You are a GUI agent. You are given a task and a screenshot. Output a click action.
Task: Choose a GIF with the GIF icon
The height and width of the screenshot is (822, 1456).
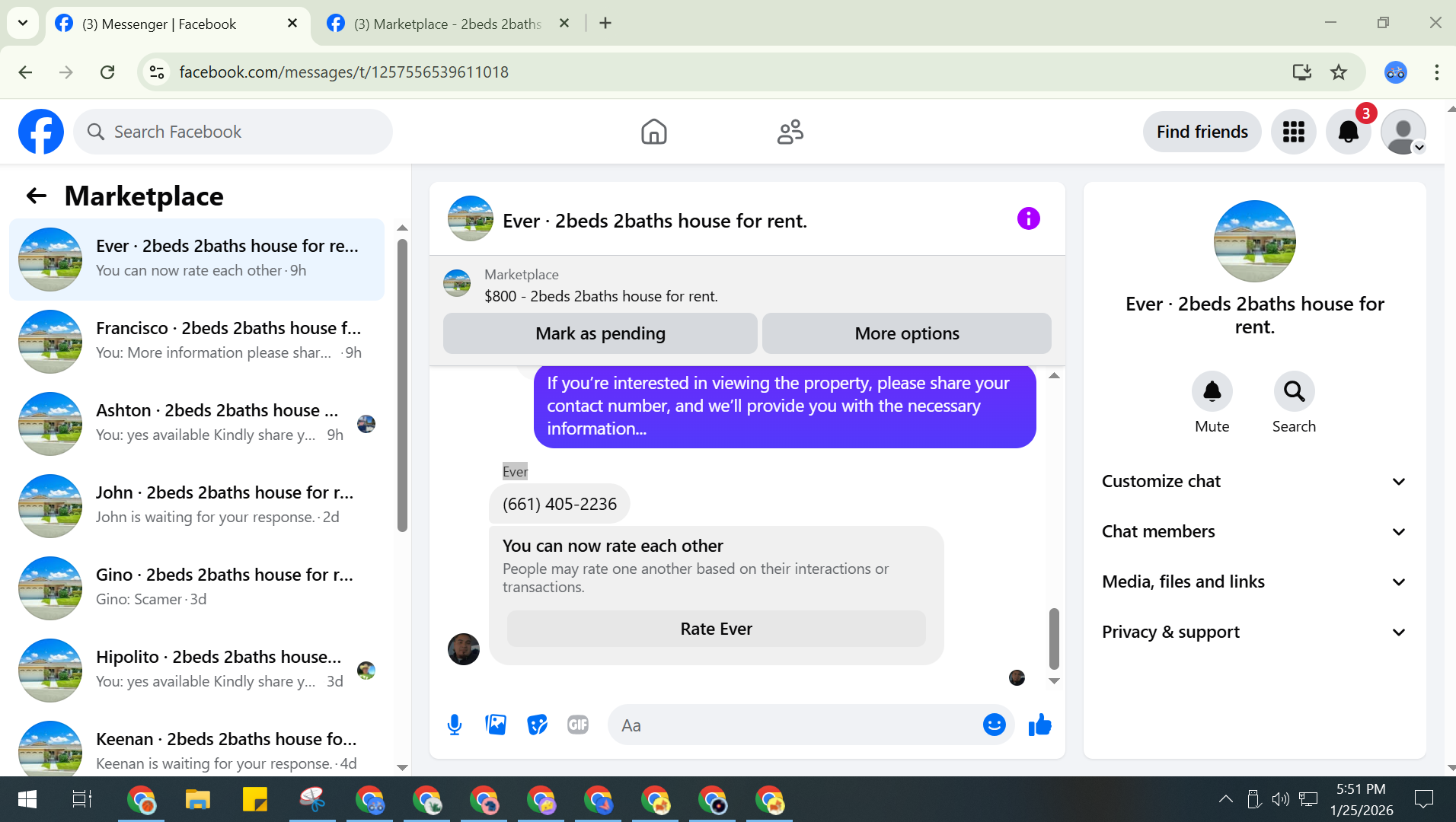578,725
